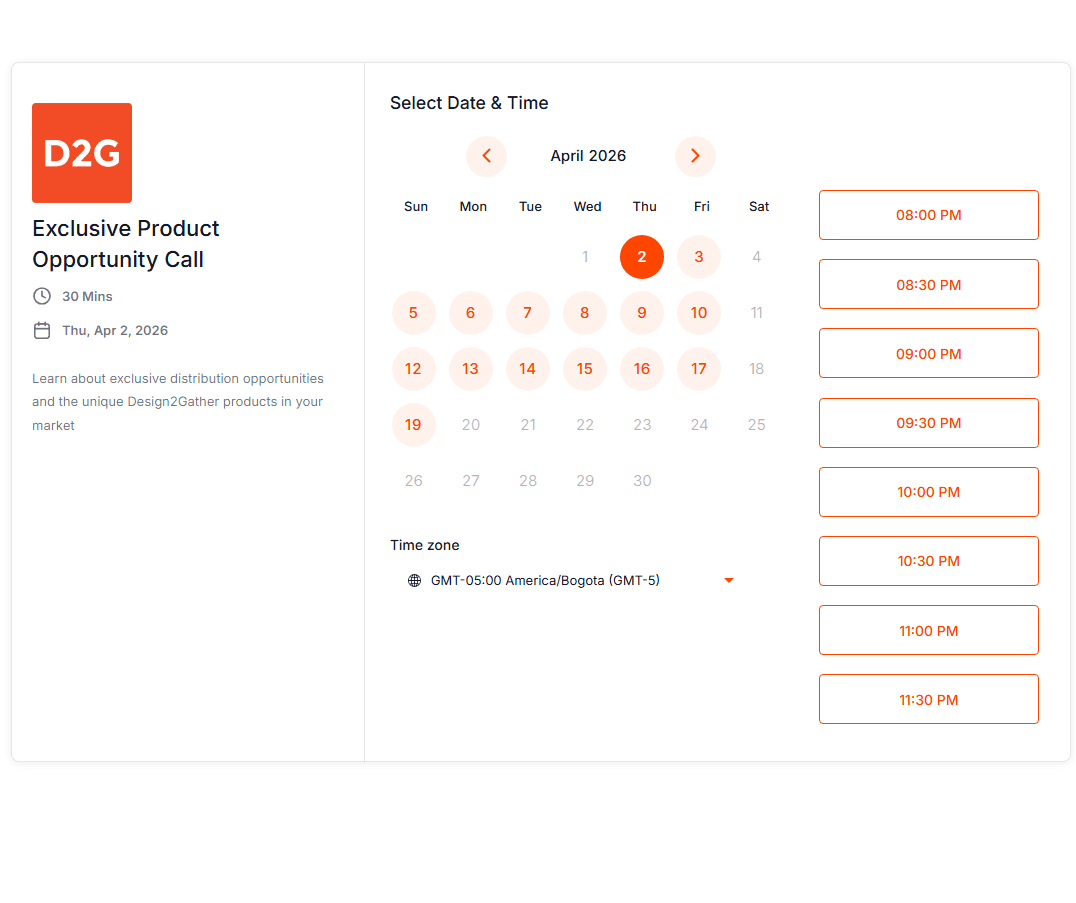Click the greyed-out date 20
The image size is (1076, 903).
(x=470, y=425)
